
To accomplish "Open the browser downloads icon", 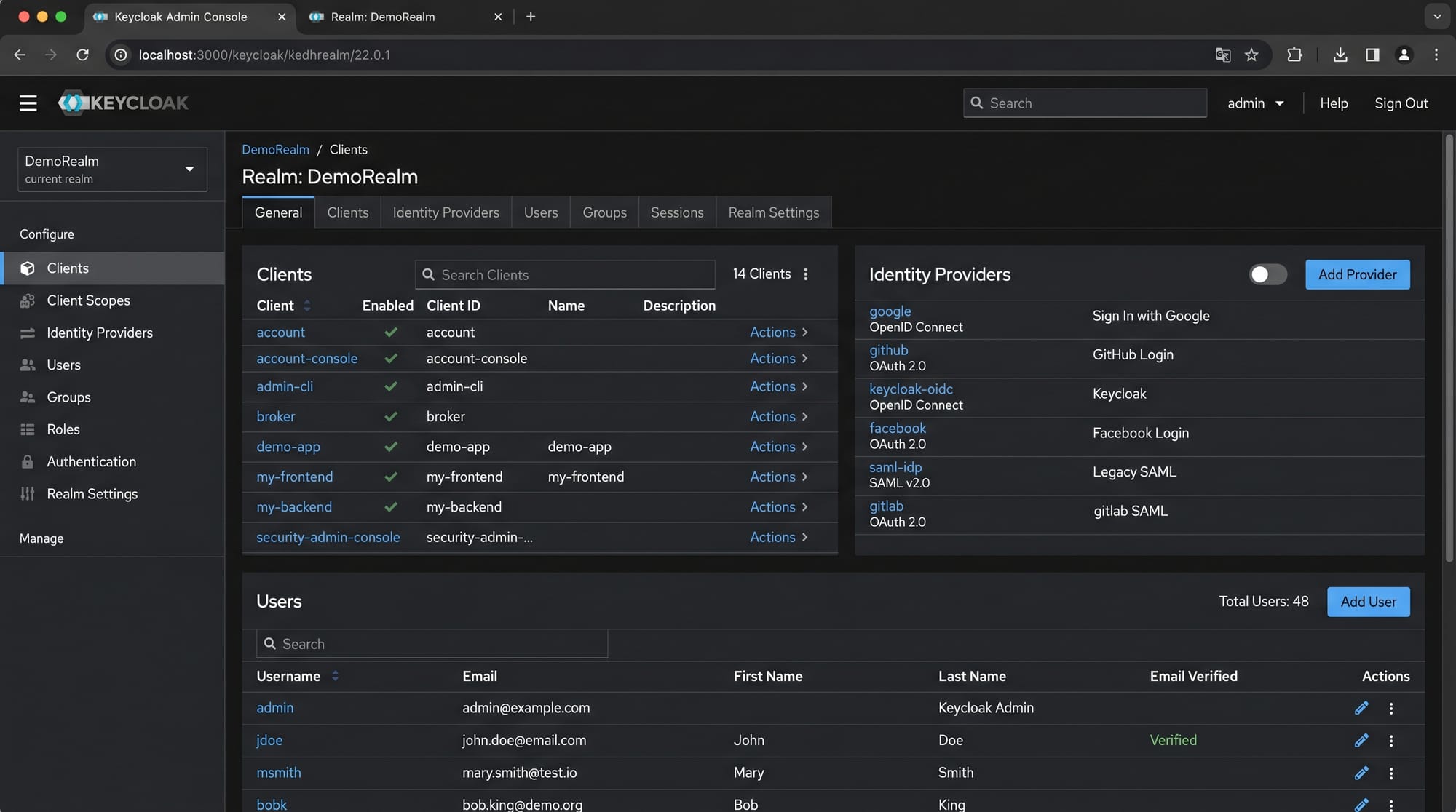I will pyautogui.click(x=1340, y=55).
